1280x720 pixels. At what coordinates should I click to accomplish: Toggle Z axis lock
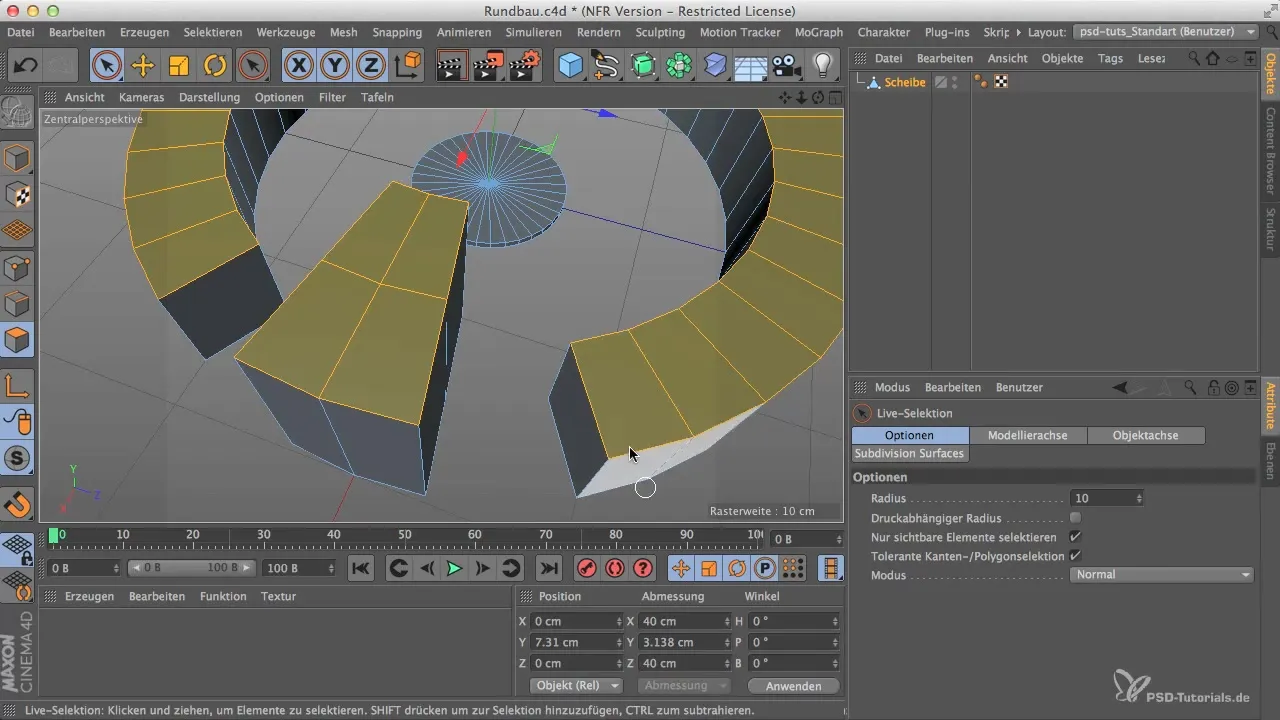(x=371, y=66)
